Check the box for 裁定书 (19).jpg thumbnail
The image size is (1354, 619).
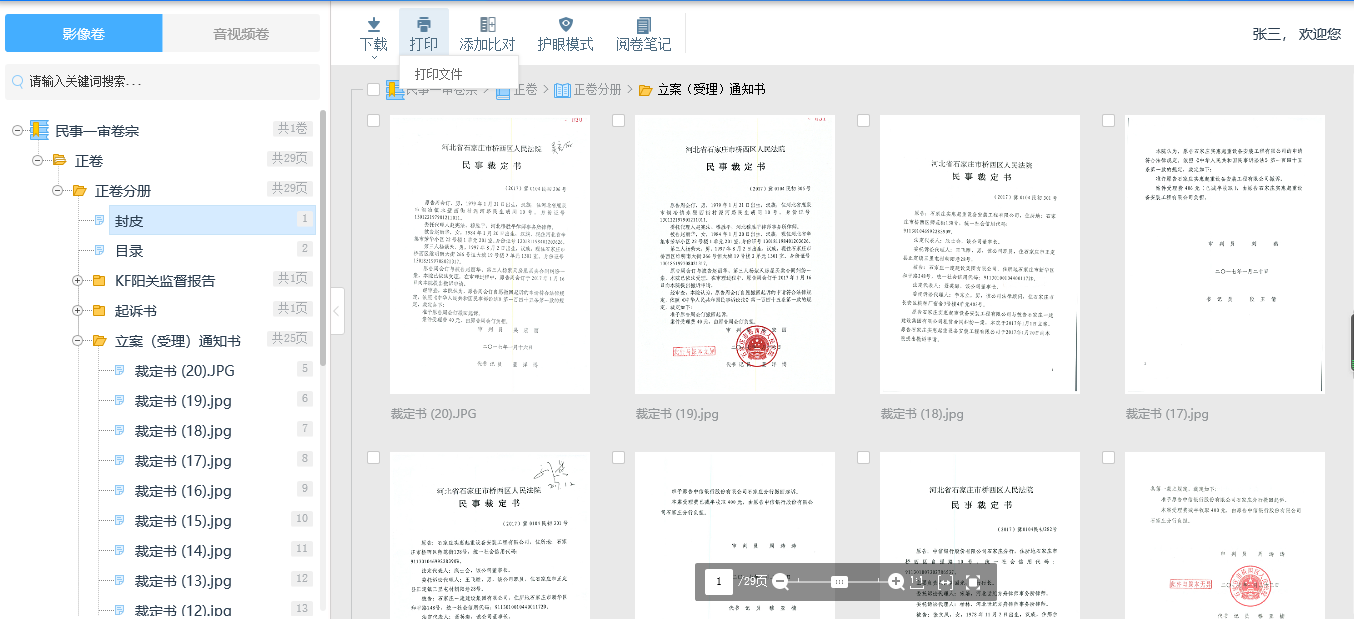(619, 120)
